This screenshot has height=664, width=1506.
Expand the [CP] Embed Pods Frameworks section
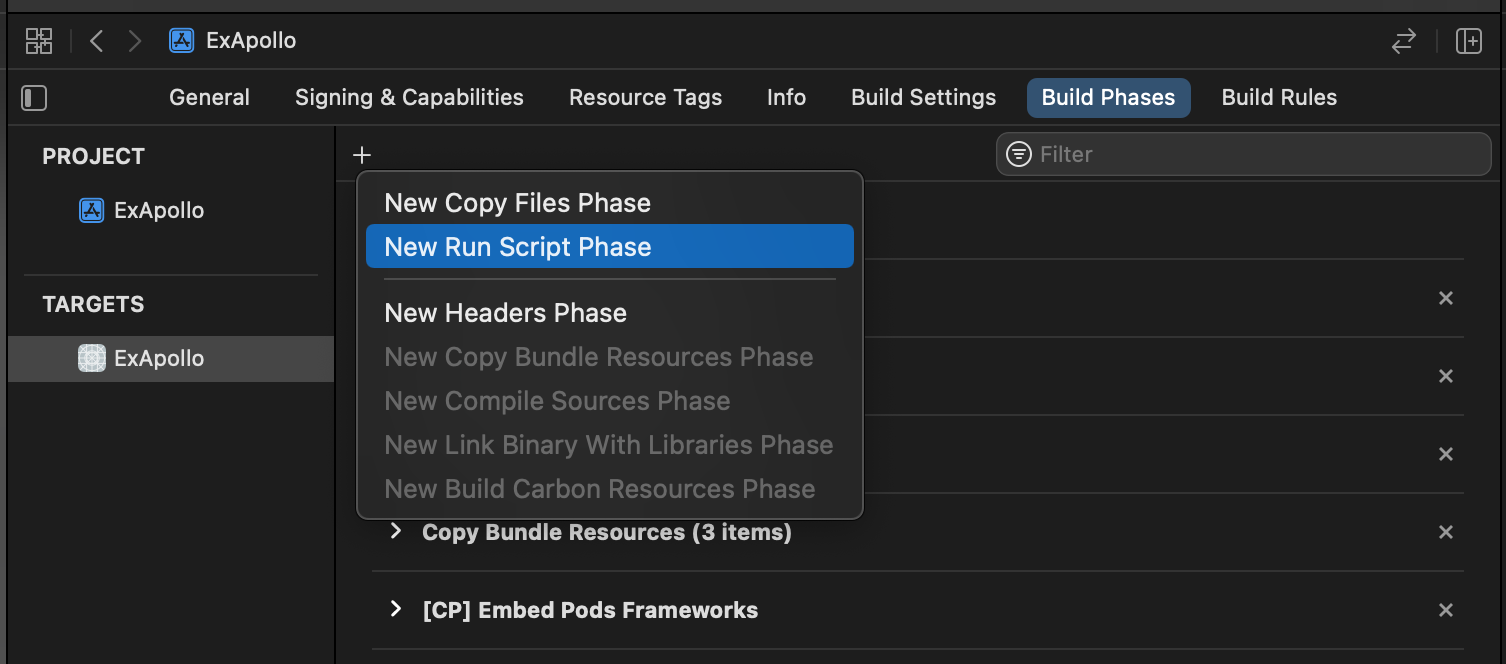pos(396,609)
